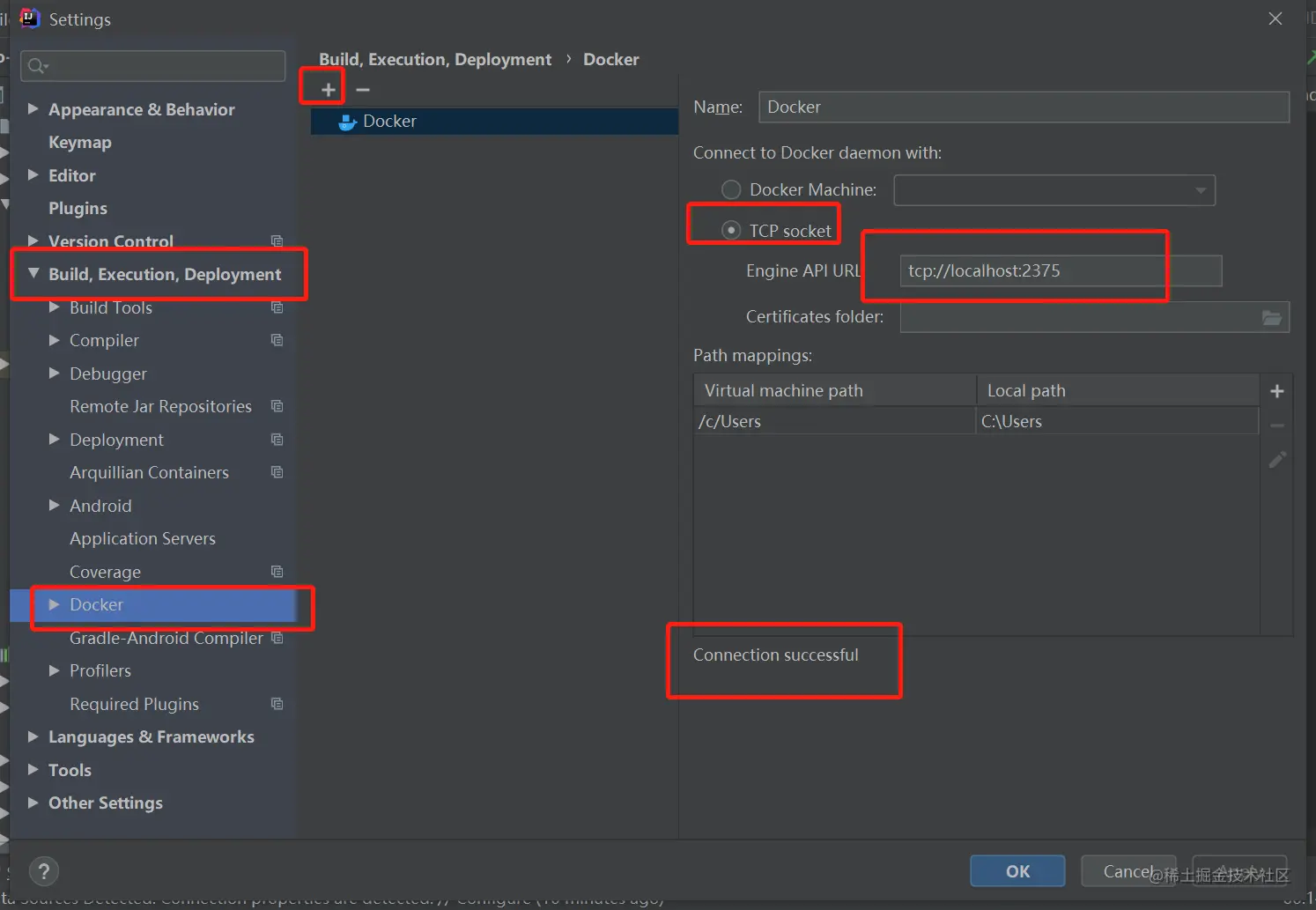The image size is (1316, 910).
Task: Edit the path mapping with pencil icon
Action: [1277, 460]
